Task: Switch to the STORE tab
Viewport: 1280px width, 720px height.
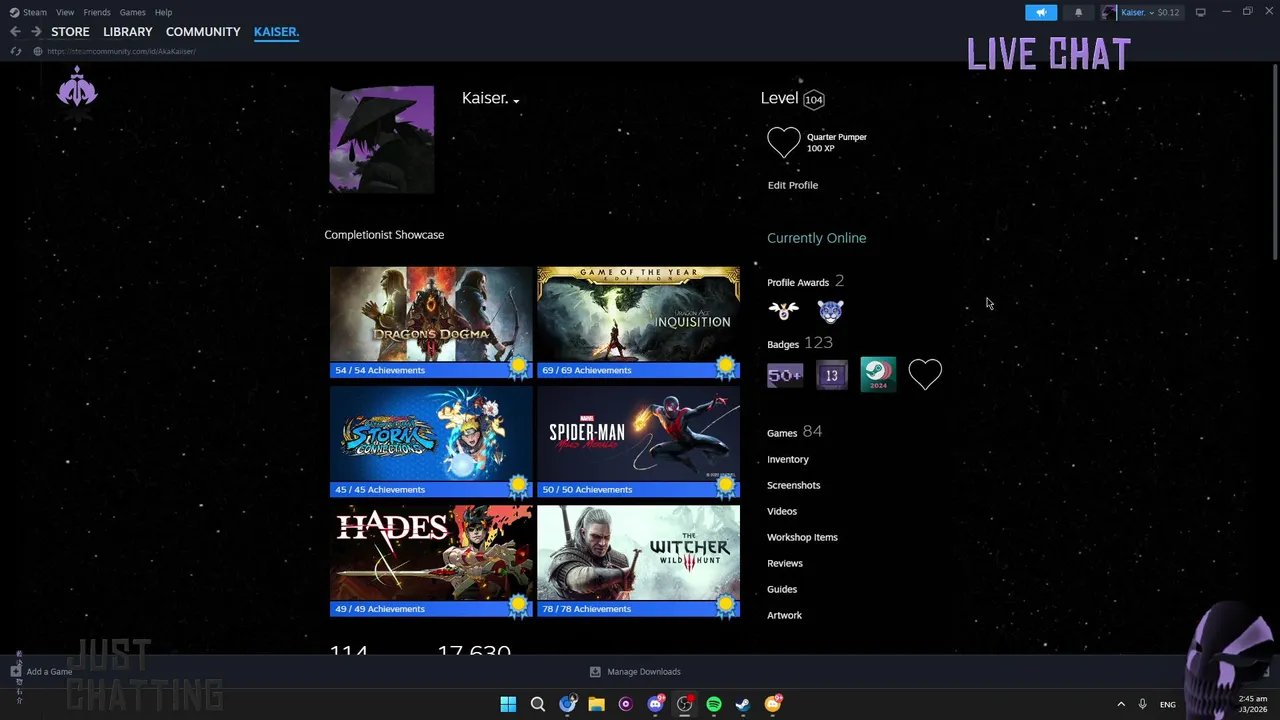Action: coord(70,32)
